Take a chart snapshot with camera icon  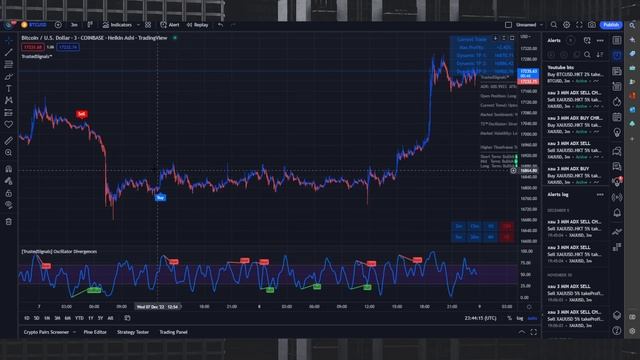[592, 25]
